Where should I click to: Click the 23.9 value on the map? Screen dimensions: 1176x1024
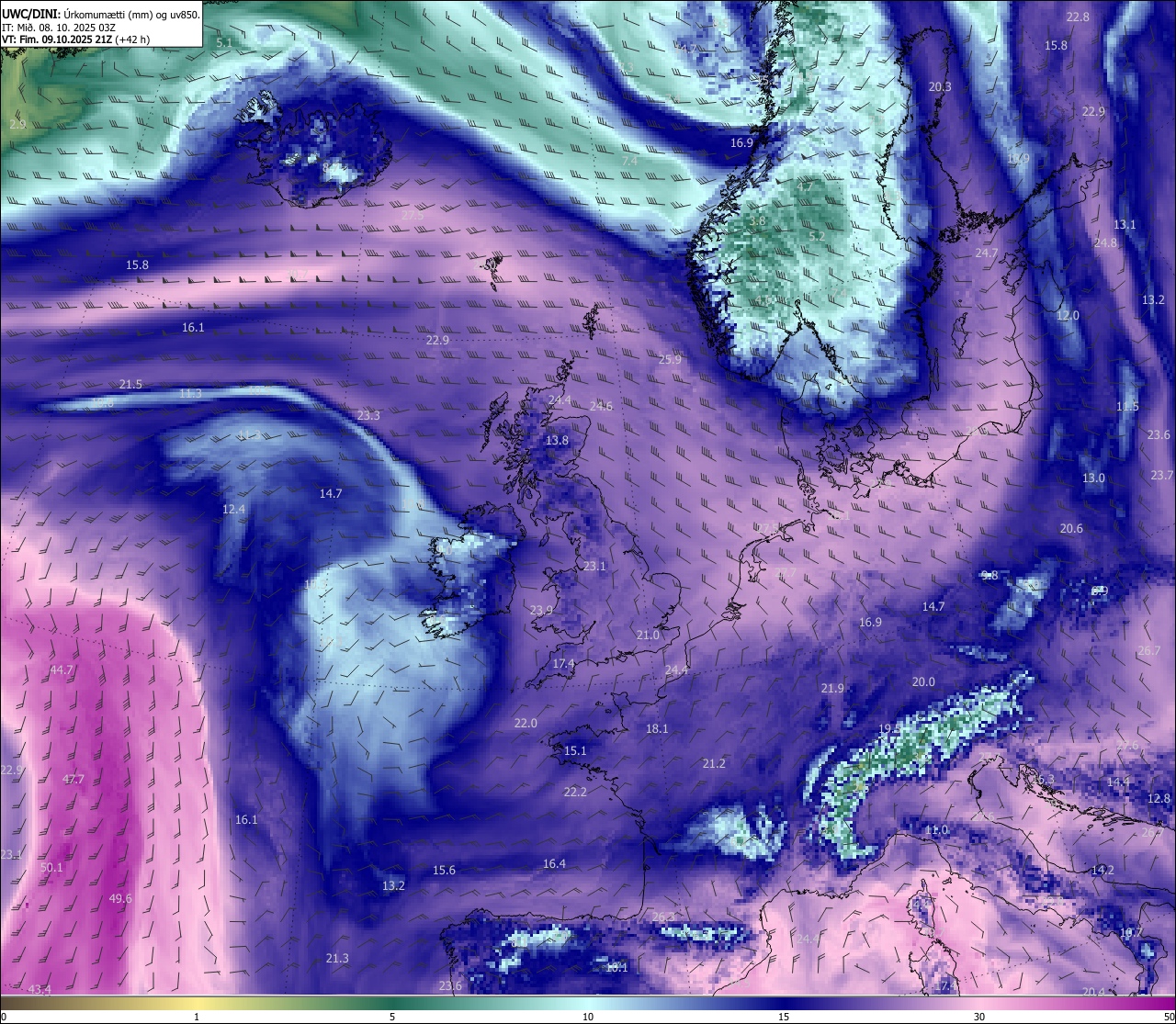[542, 611]
